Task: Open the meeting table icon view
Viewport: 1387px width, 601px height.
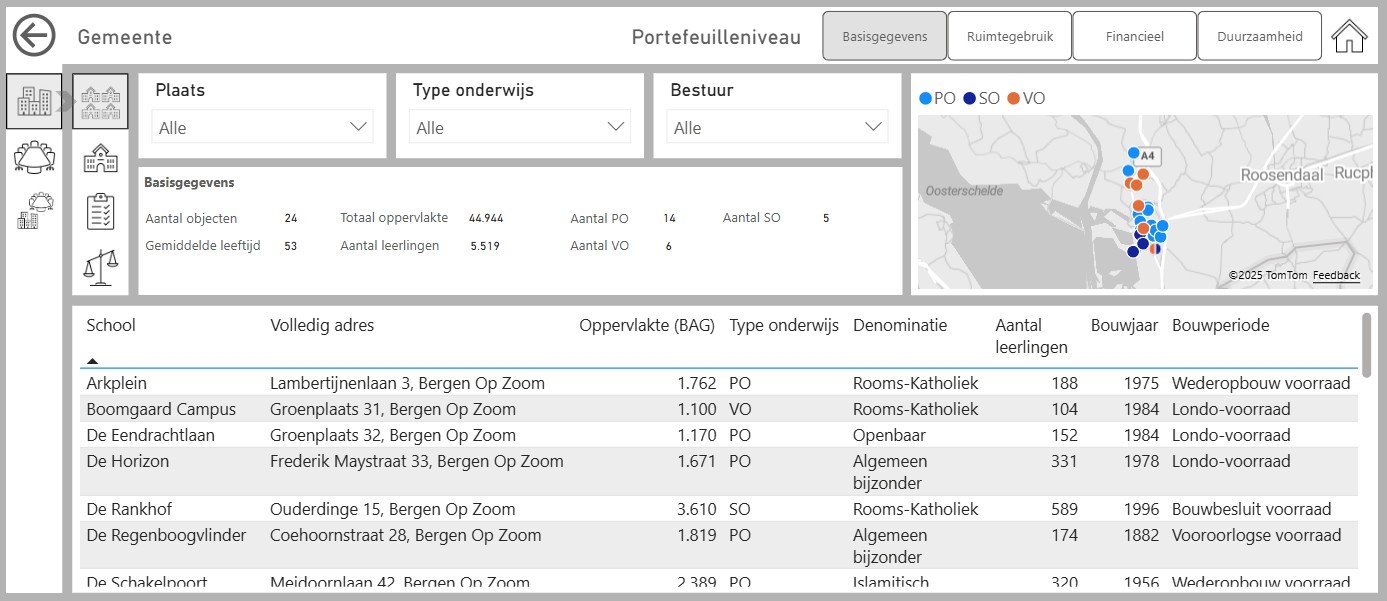Action: tap(34, 156)
